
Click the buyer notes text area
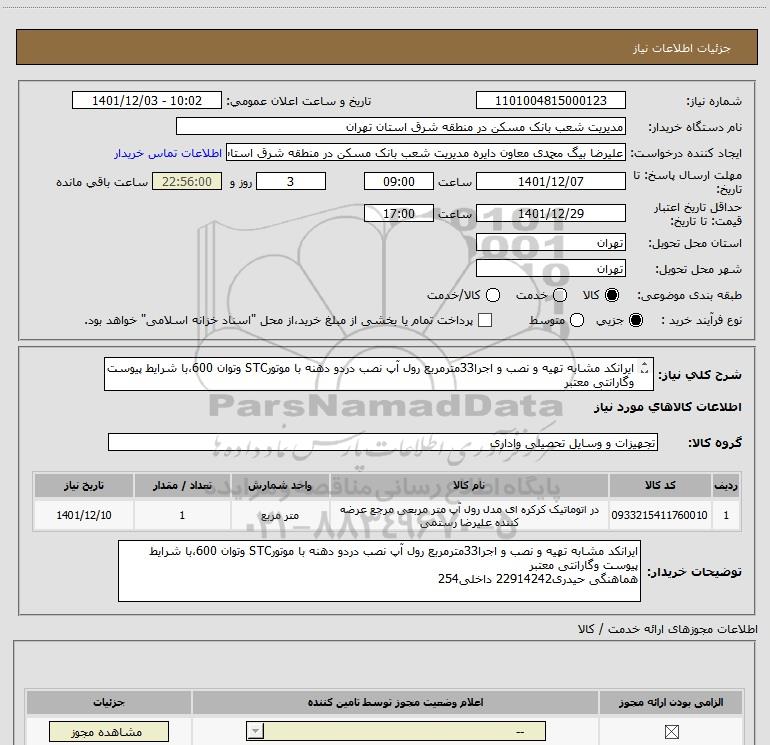(x=379, y=571)
